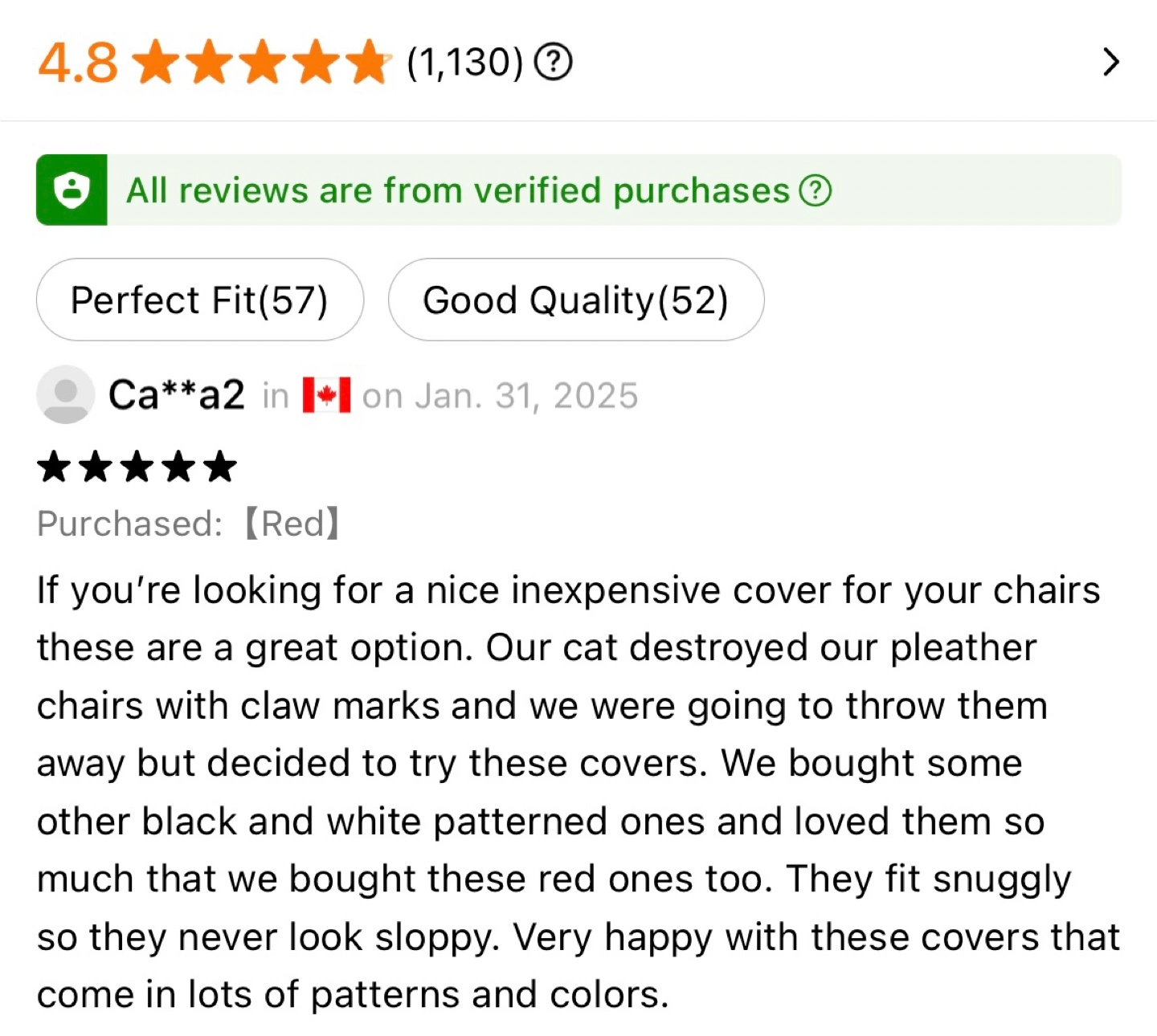Click the Canadian flag icon

[x=325, y=395]
